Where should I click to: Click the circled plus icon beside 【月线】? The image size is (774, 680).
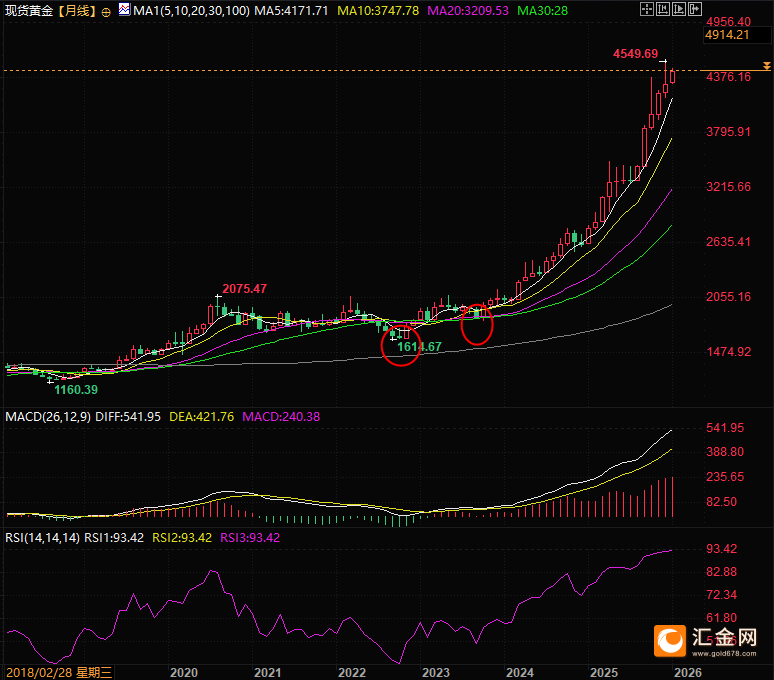[x=106, y=10]
